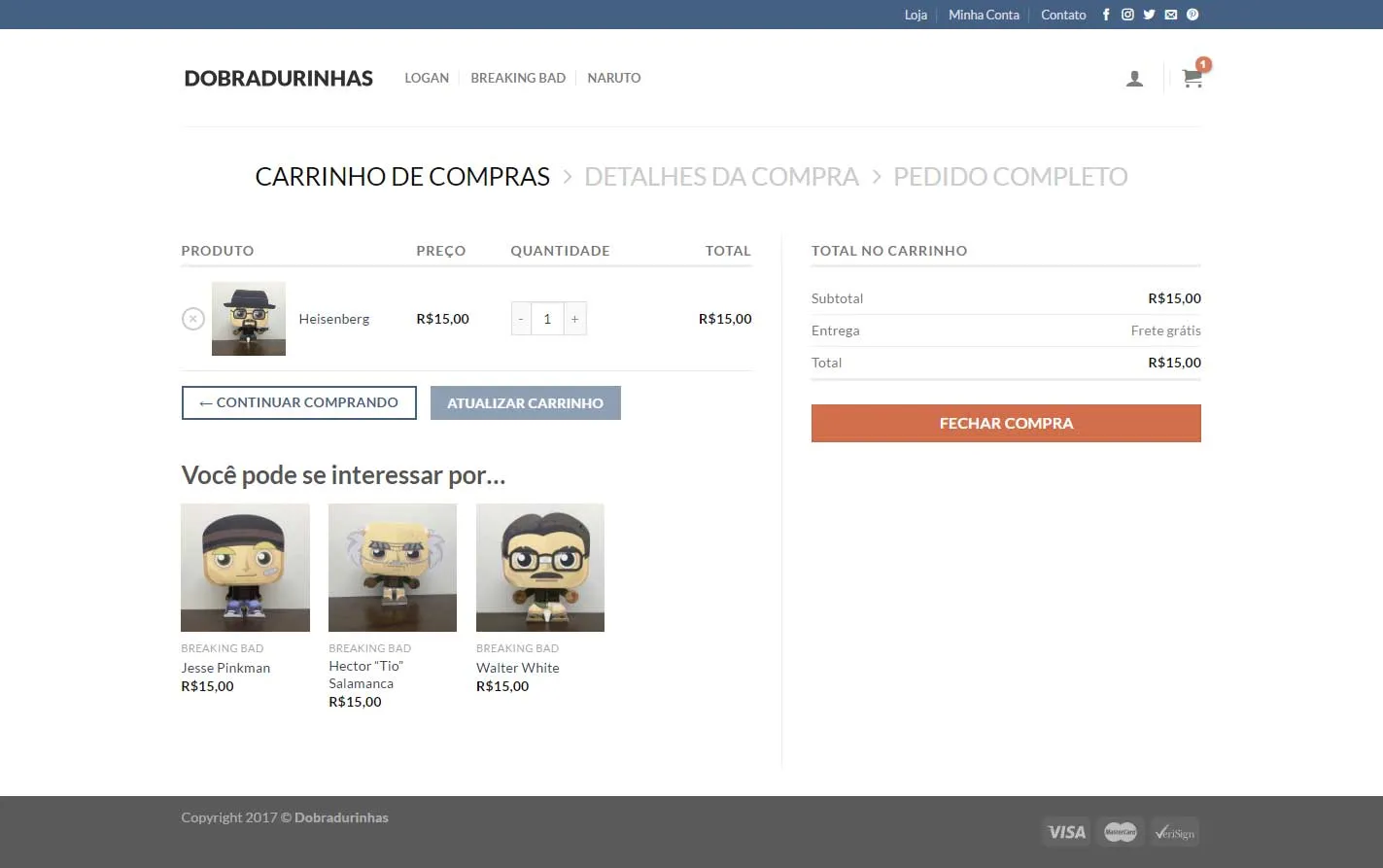
Task: Open Instagram via the header social icon
Action: [1127, 15]
